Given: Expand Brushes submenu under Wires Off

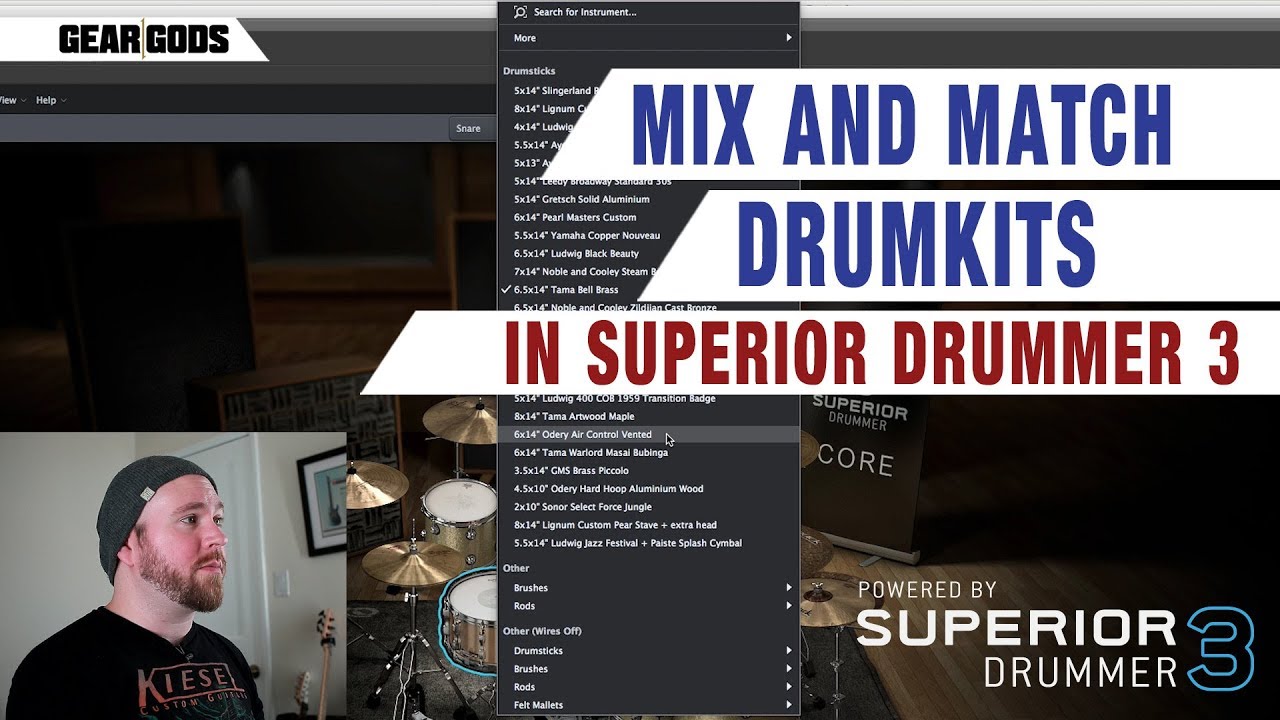Looking at the screenshot, I should pyautogui.click(x=648, y=668).
